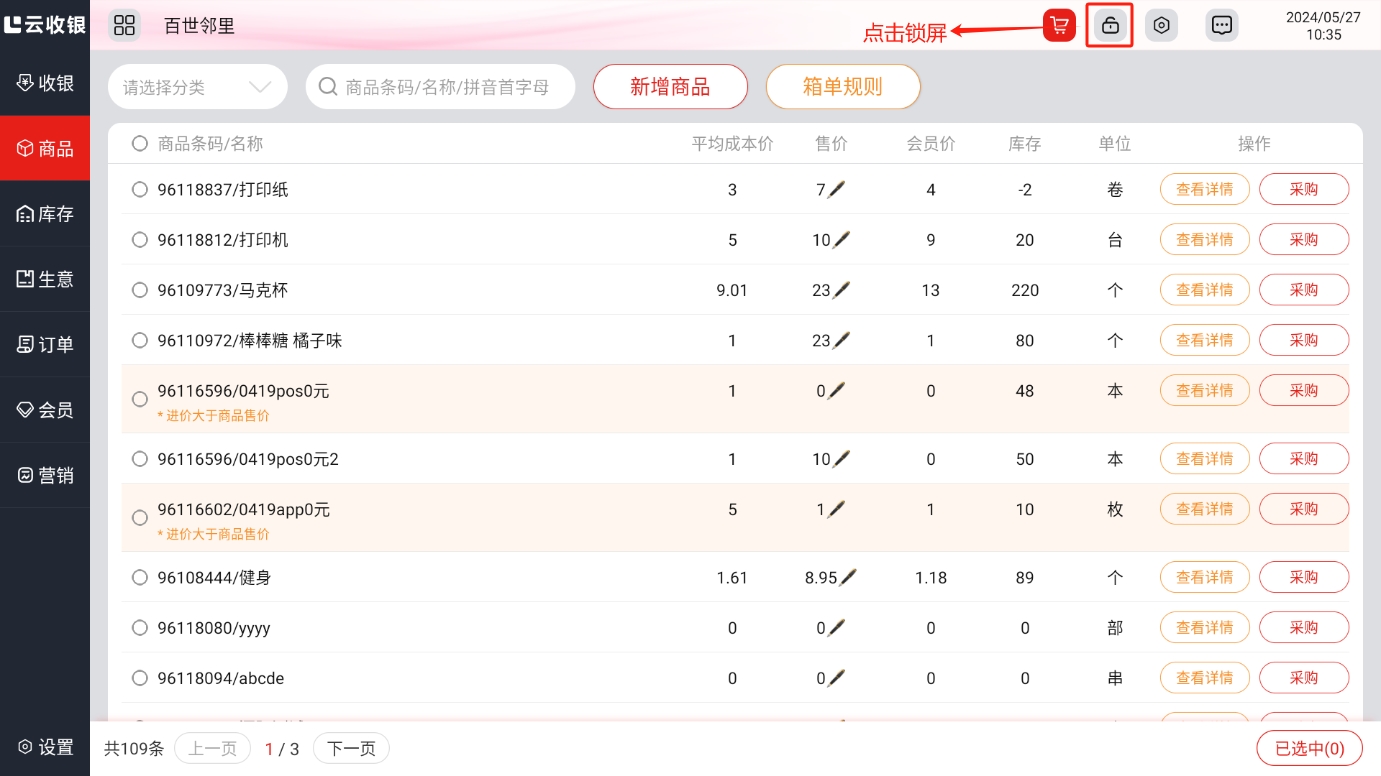The height and width of the screenshot is (776, 1381).
Task: Click the lock screen icon
Action: coord(1109,26)
